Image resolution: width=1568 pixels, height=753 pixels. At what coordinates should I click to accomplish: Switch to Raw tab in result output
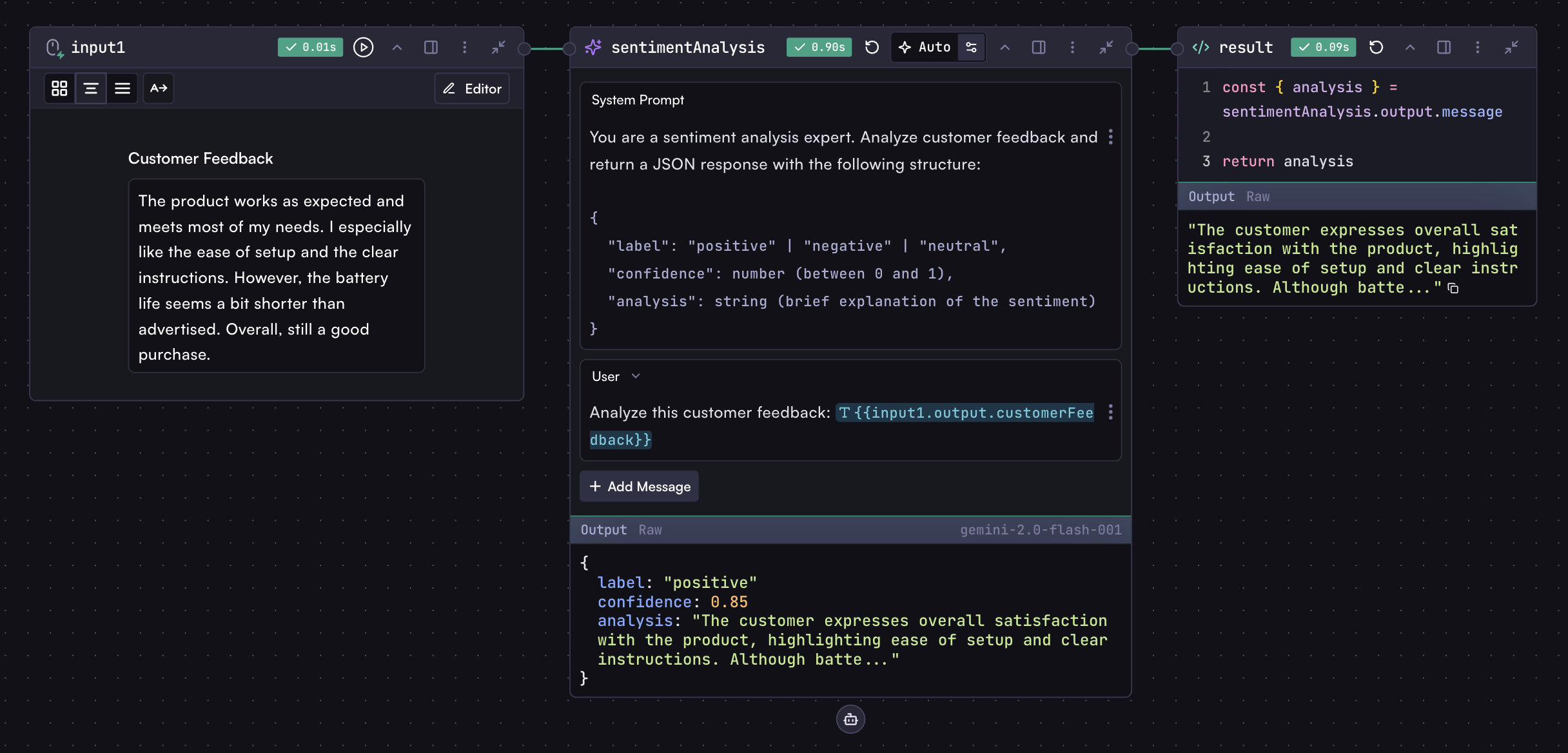point(1258,197)
